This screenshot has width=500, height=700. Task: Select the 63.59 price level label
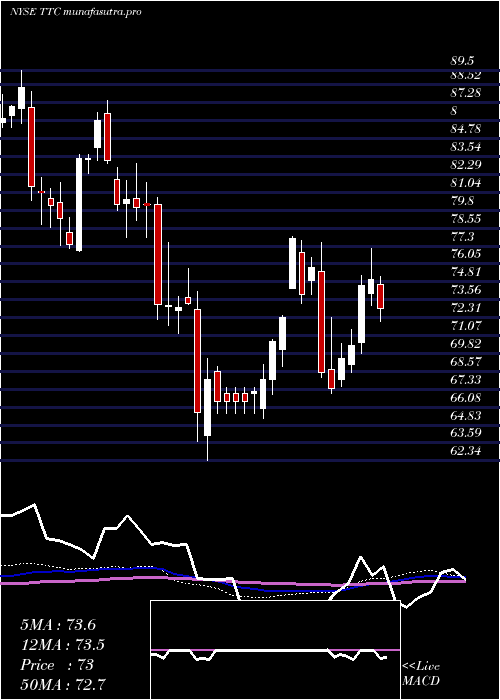tap(466, 433)
